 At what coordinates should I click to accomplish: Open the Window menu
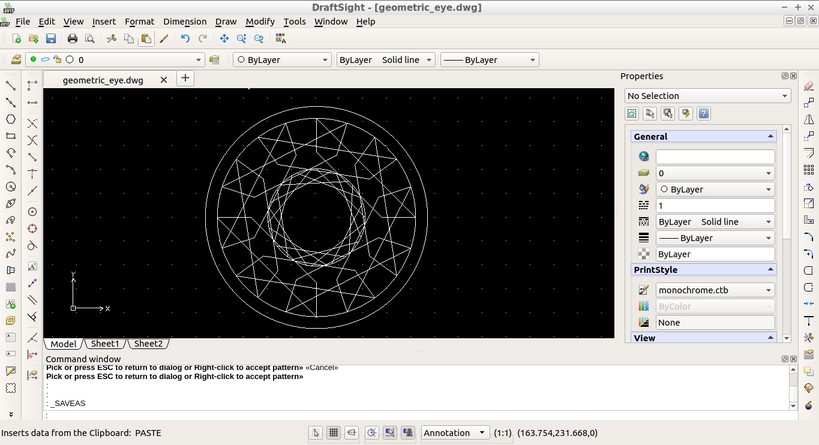point(331,21)
